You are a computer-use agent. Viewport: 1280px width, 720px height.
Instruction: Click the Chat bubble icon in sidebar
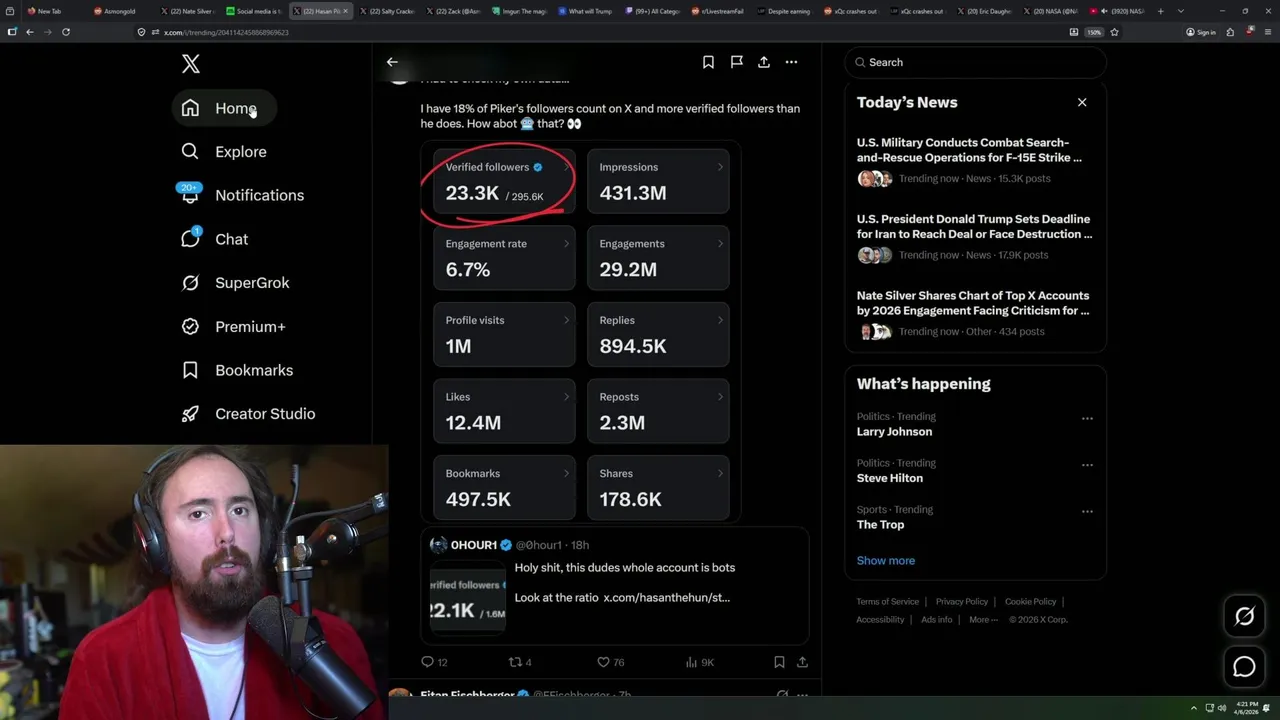pyautogui.click(x=190, y=239)
